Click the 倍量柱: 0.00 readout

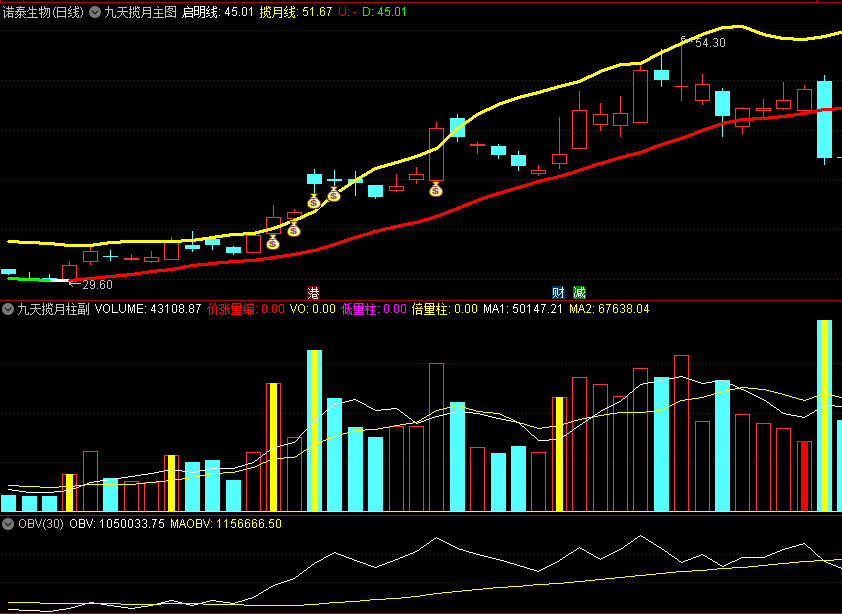[x=445, y=309]
